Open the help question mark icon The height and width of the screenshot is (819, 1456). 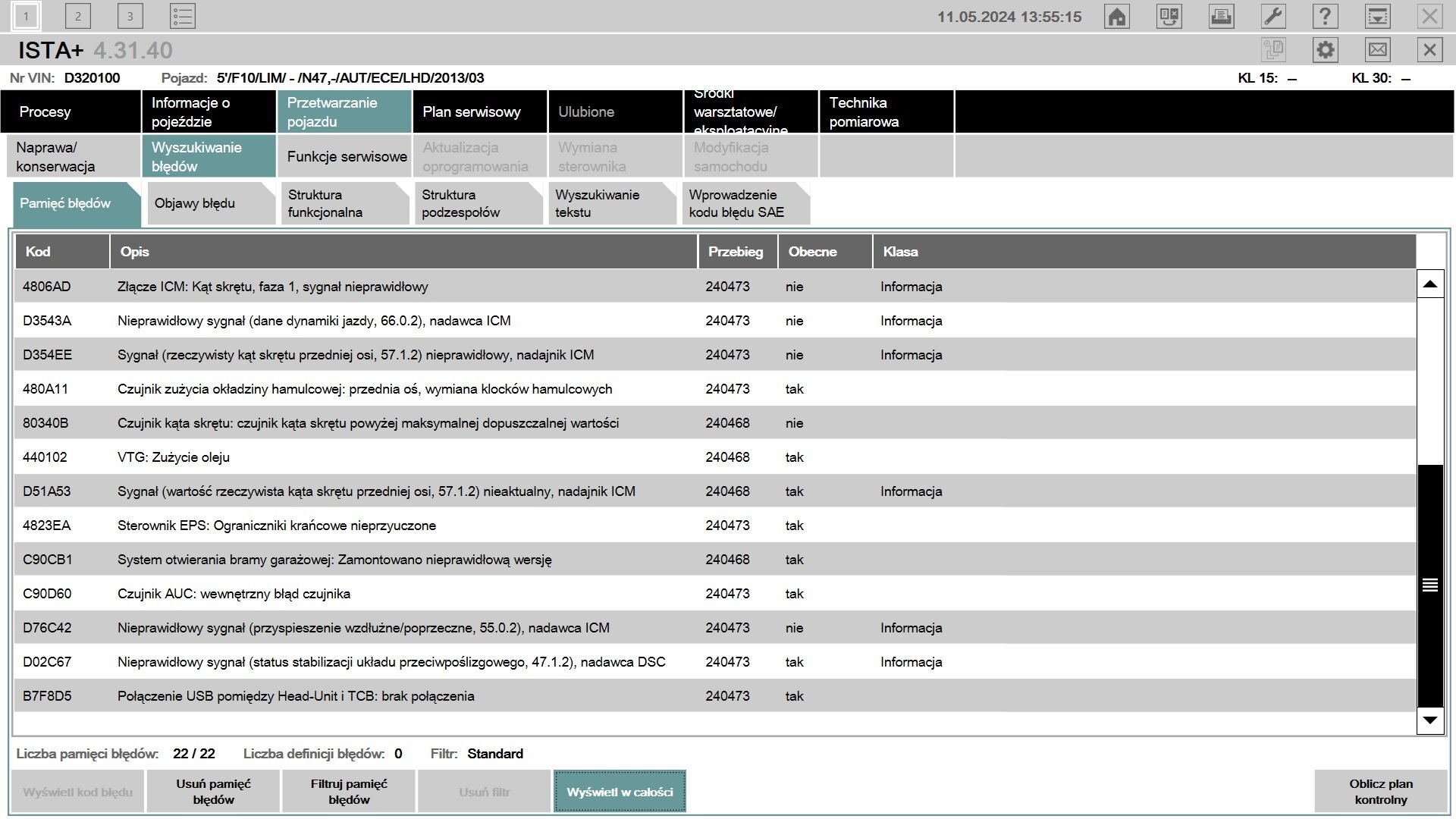pyautogui.click(x=1325, y=16)
